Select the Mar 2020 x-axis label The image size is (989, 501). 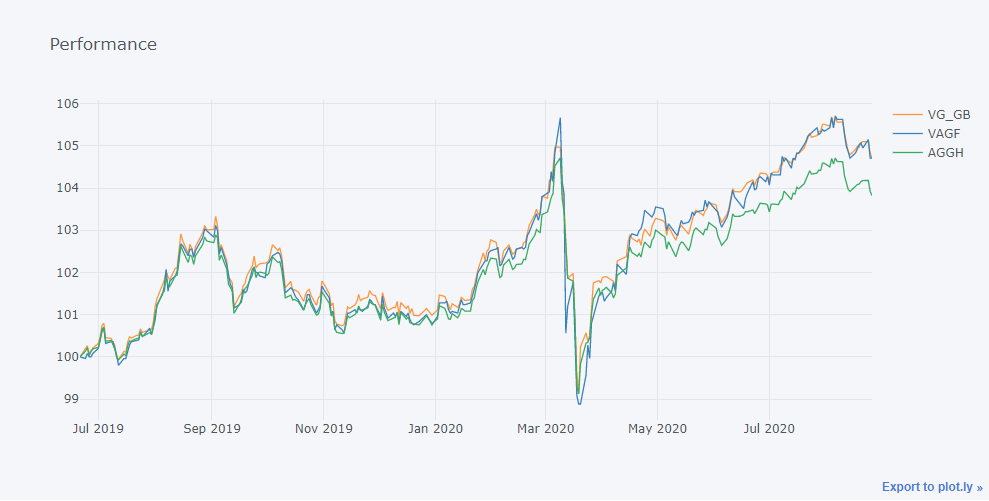[x=545, y=429]
